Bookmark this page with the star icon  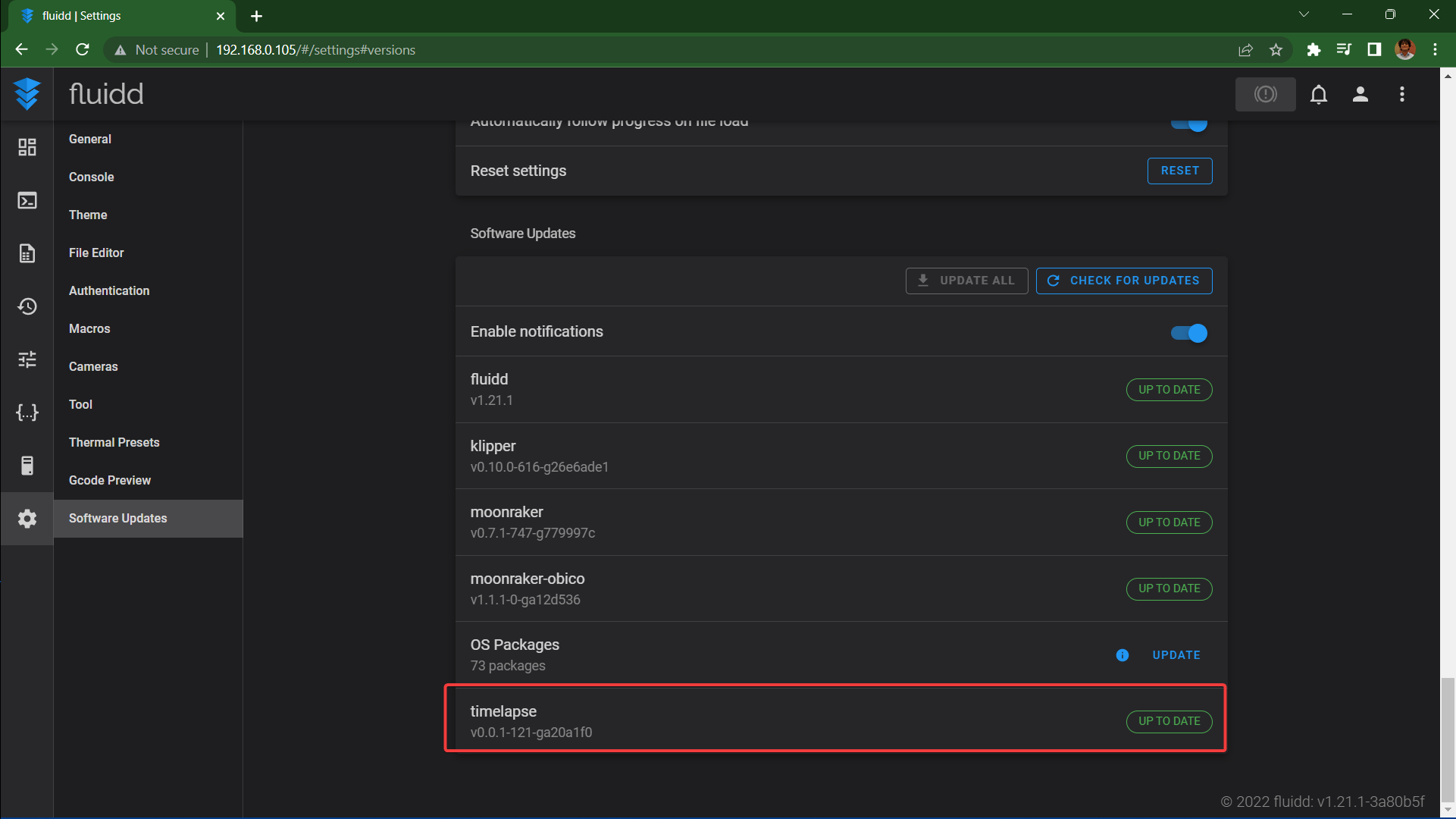pyautogui.click(x=1276, y=50)
